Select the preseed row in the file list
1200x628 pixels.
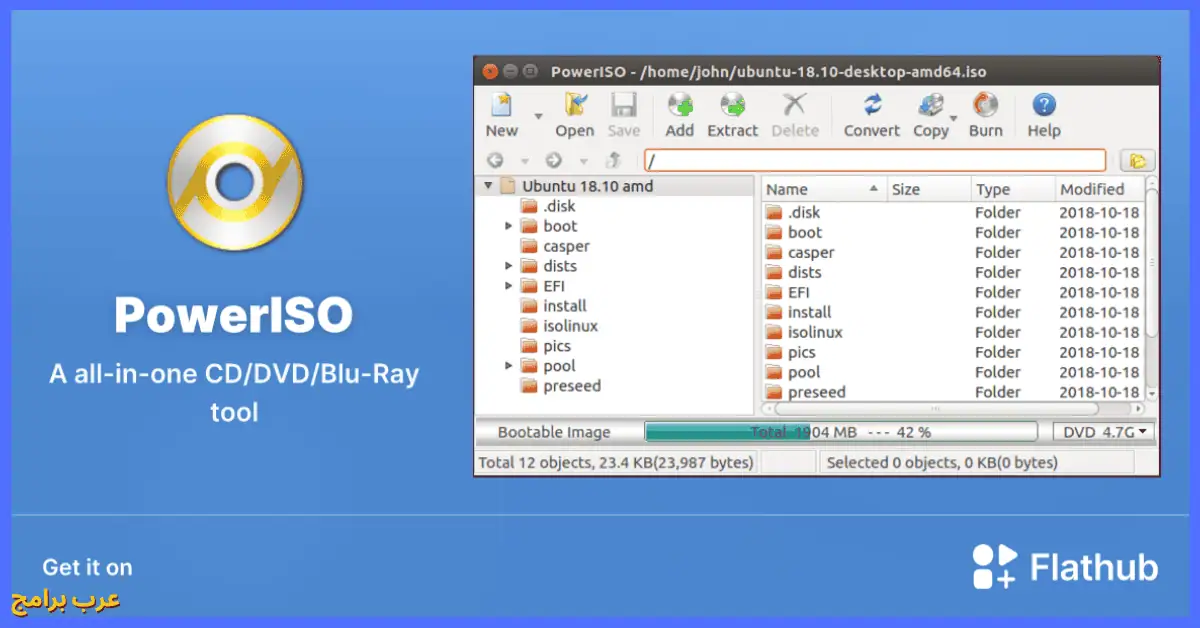(x=952, y=392)
